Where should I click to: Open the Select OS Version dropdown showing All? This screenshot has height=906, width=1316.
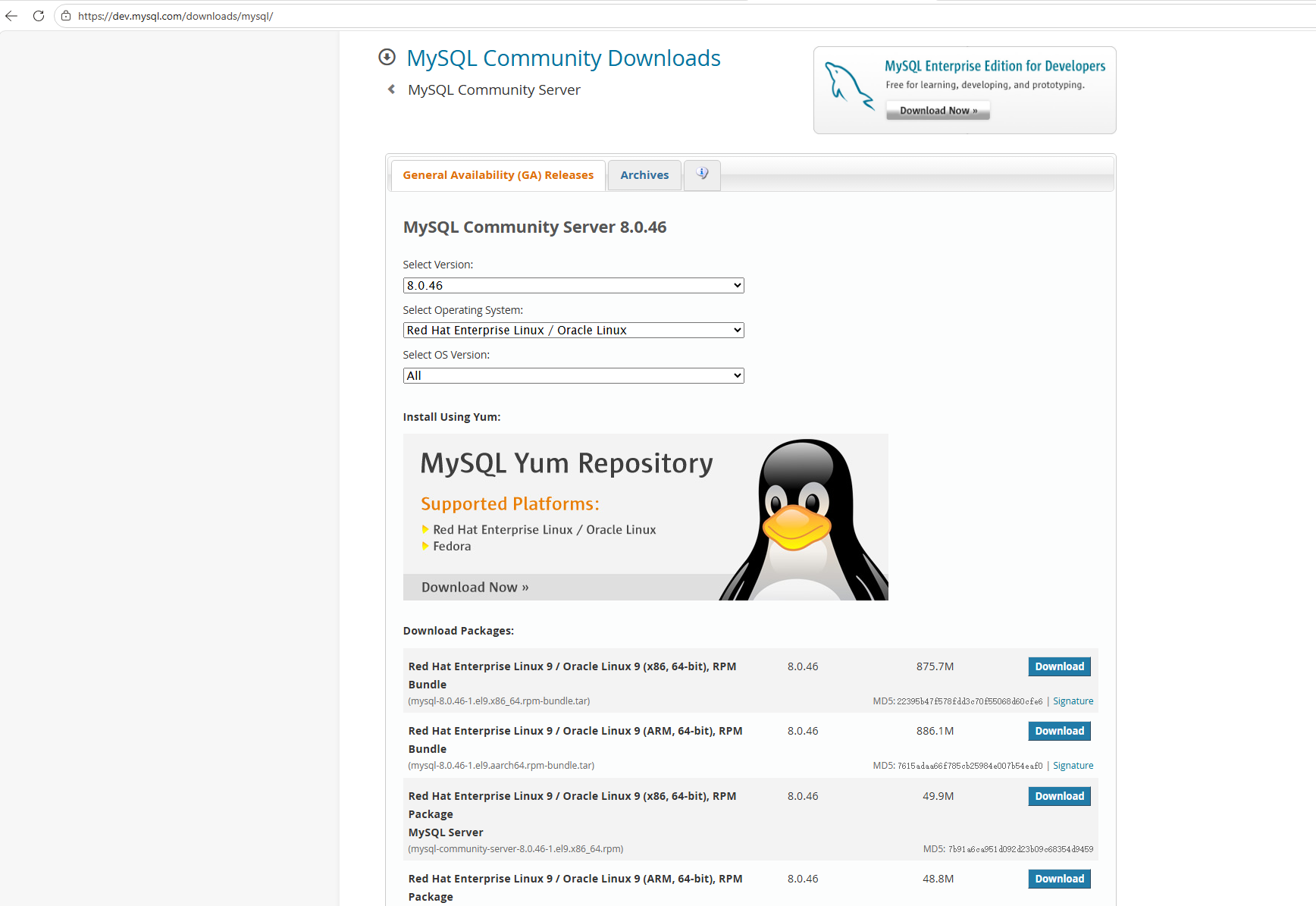coord(573,375)
